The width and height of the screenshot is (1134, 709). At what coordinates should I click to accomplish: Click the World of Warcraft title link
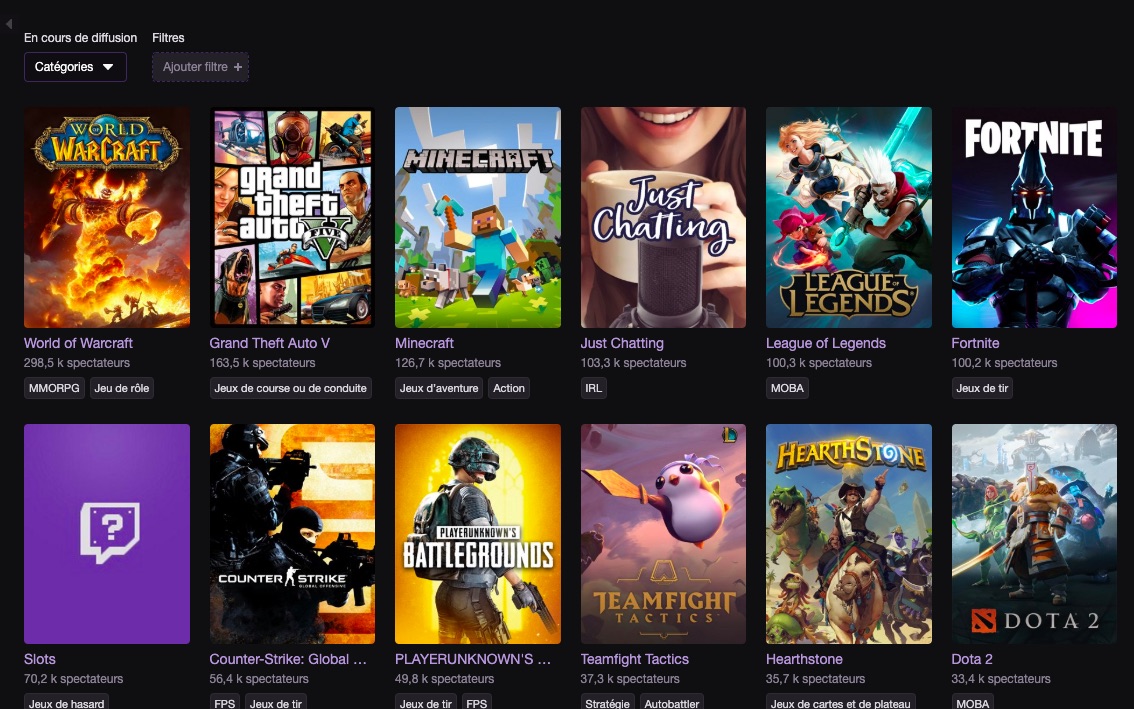click(78, 343)
